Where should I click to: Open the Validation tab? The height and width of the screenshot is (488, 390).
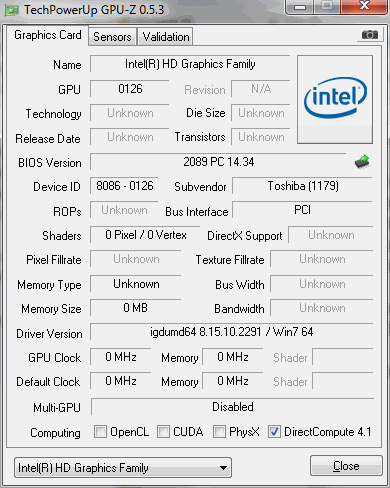(x=166, y=37)
